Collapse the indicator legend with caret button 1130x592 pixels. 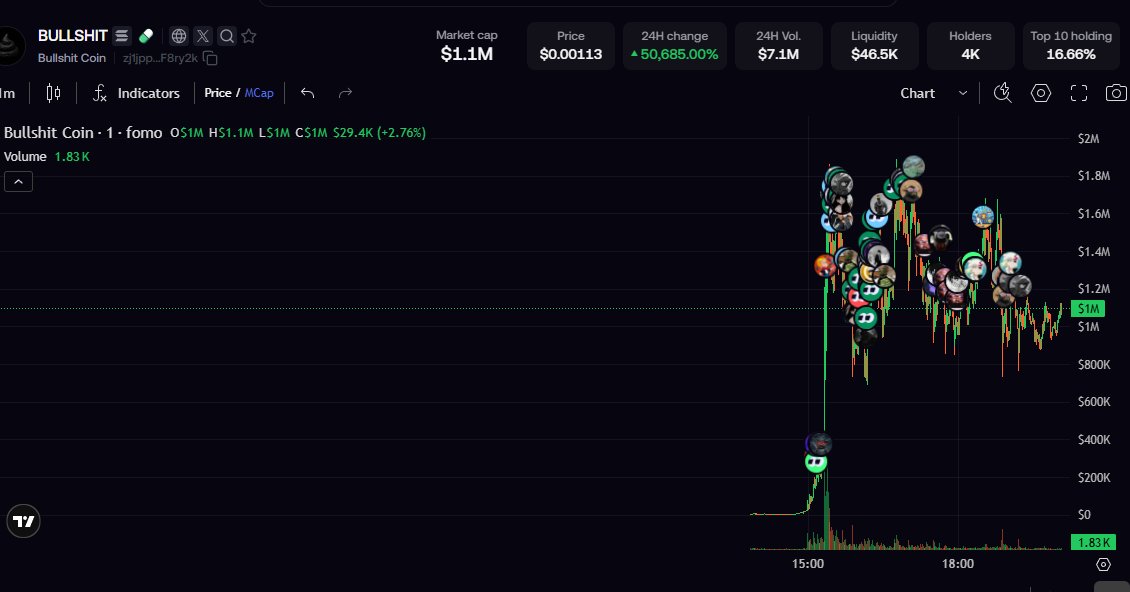click(19, 182)
